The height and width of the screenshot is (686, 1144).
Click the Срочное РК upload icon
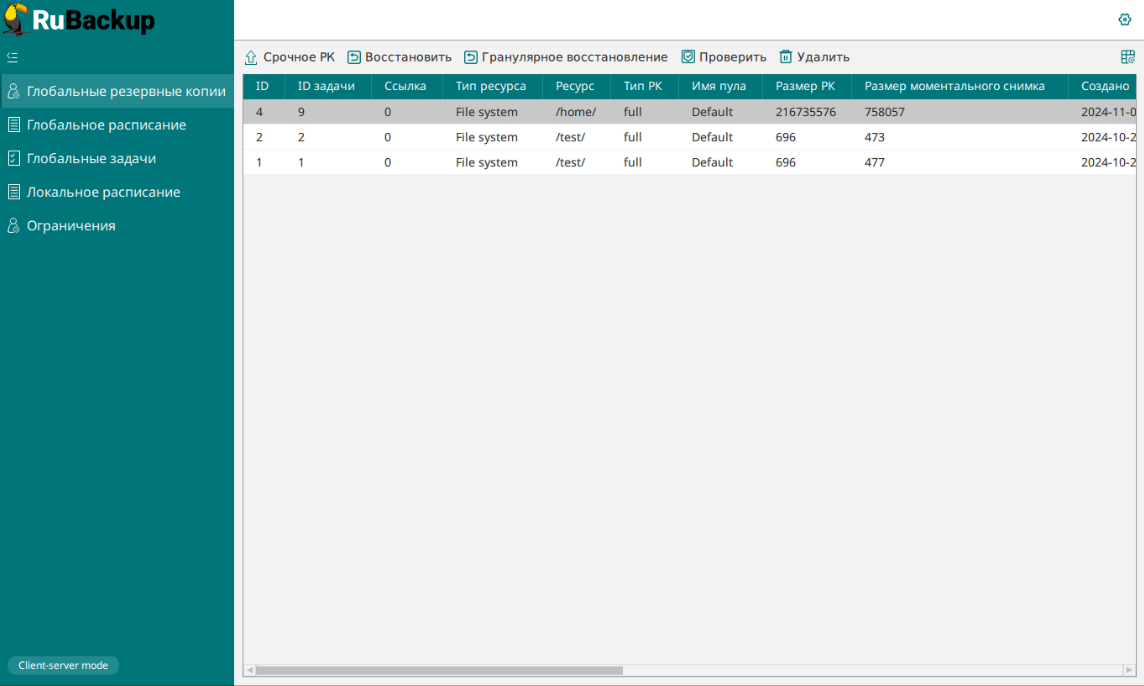pos(251,58)
